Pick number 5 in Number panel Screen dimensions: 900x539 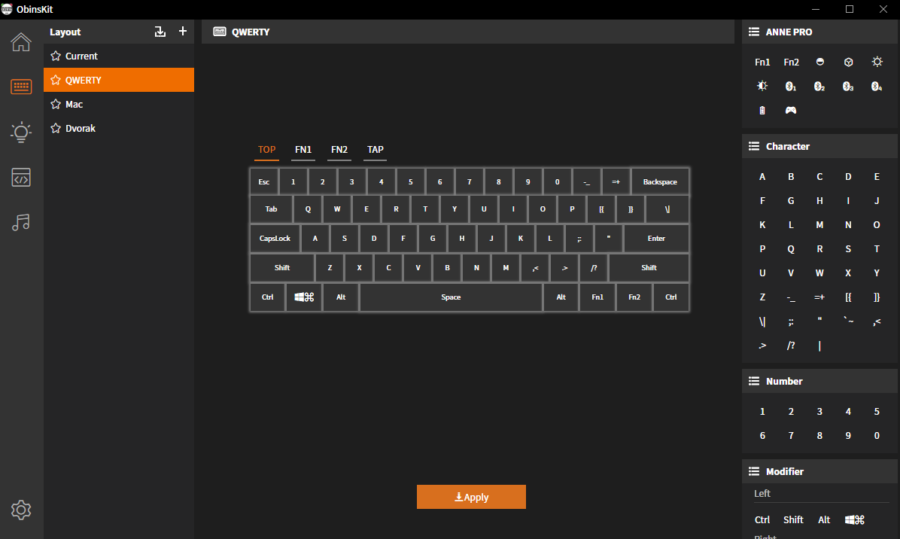pos(876,412)
